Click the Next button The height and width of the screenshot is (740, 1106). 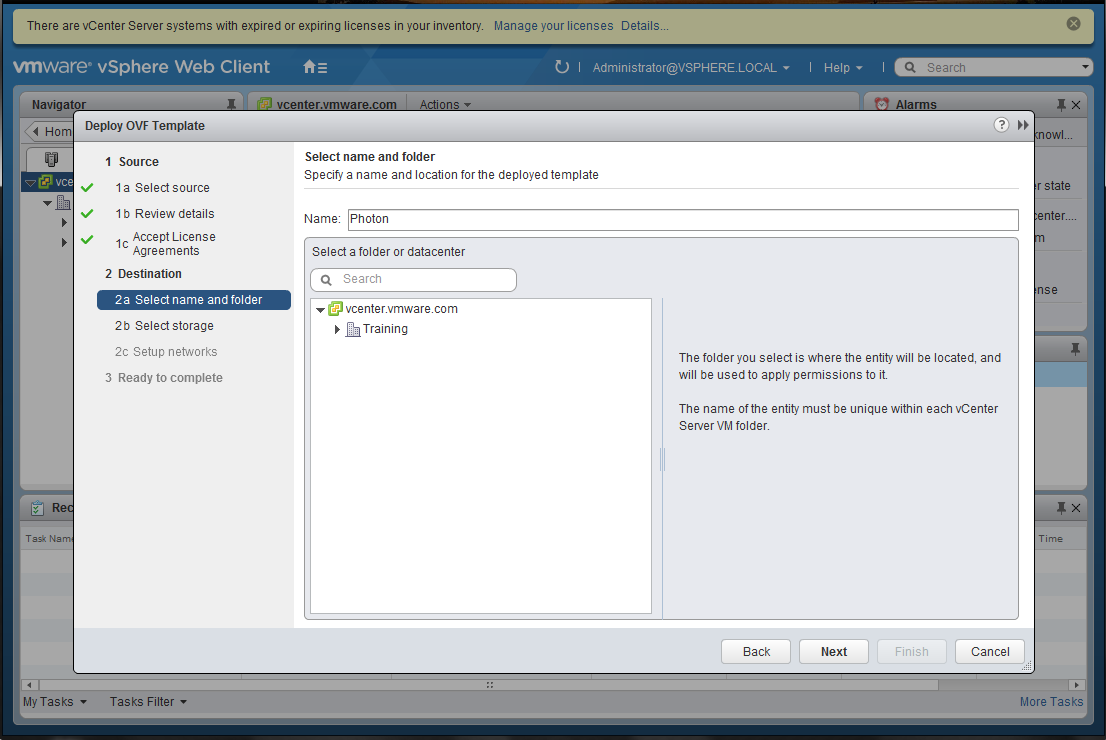833,652
